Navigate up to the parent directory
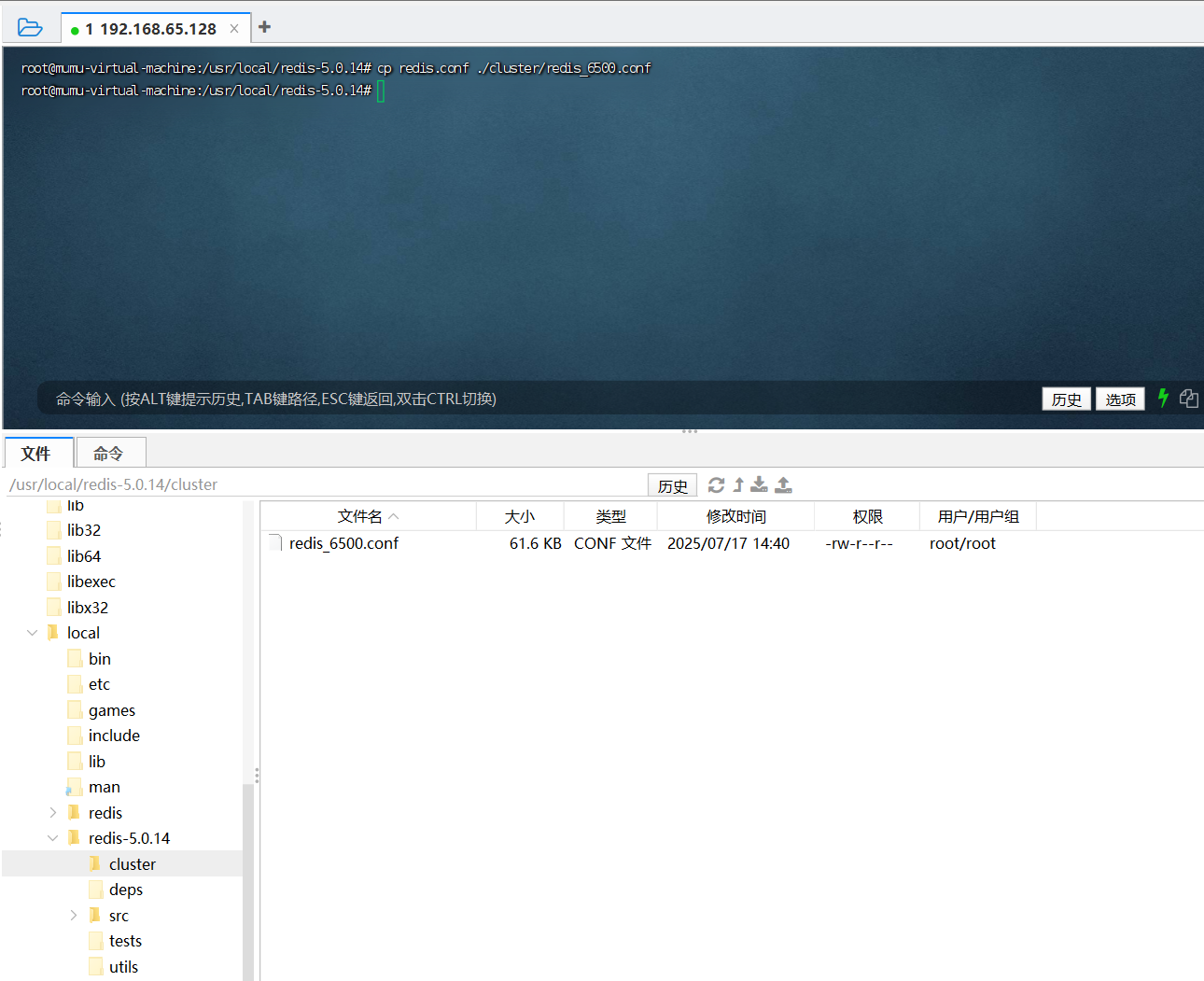 pyautogui.click(x=737, y=484)
